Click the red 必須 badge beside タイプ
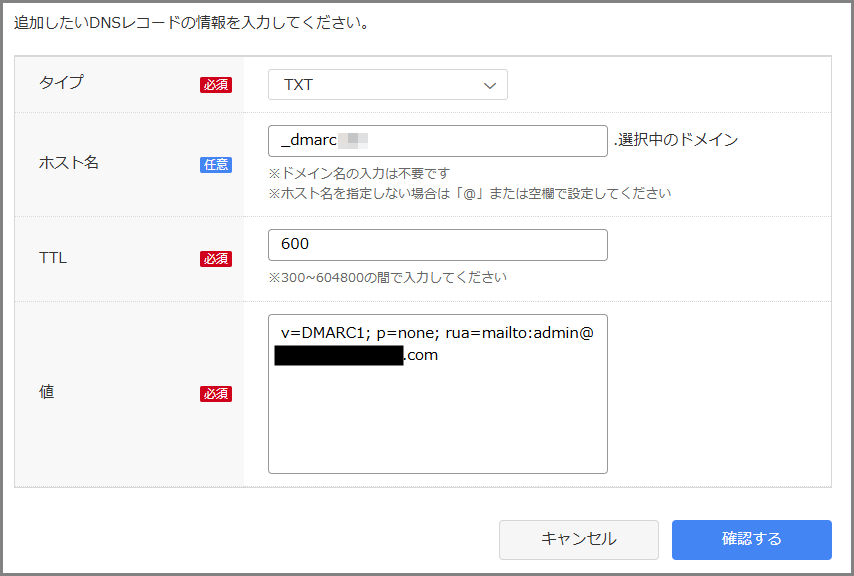 [x=215, y=85]
